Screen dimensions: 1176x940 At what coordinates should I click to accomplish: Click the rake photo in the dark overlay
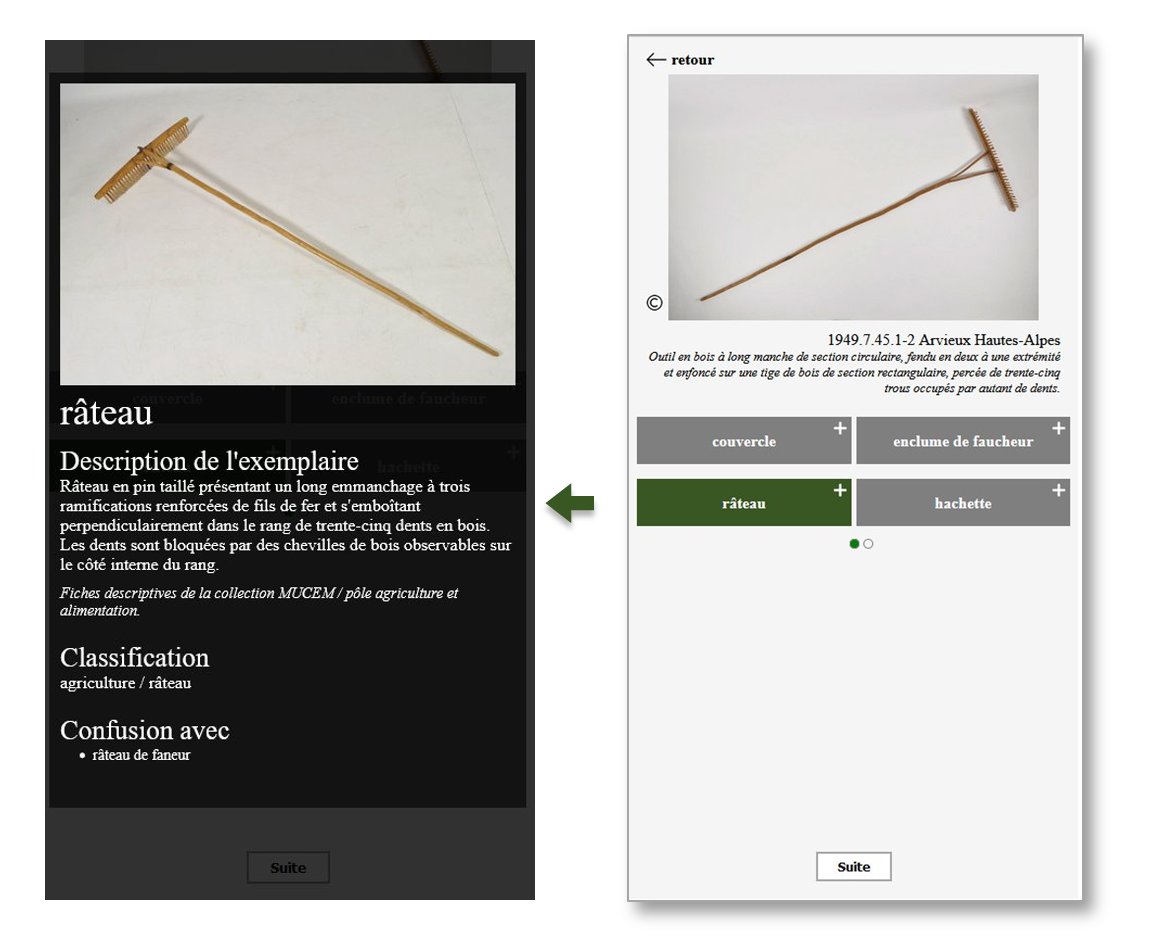click(287, 234)
